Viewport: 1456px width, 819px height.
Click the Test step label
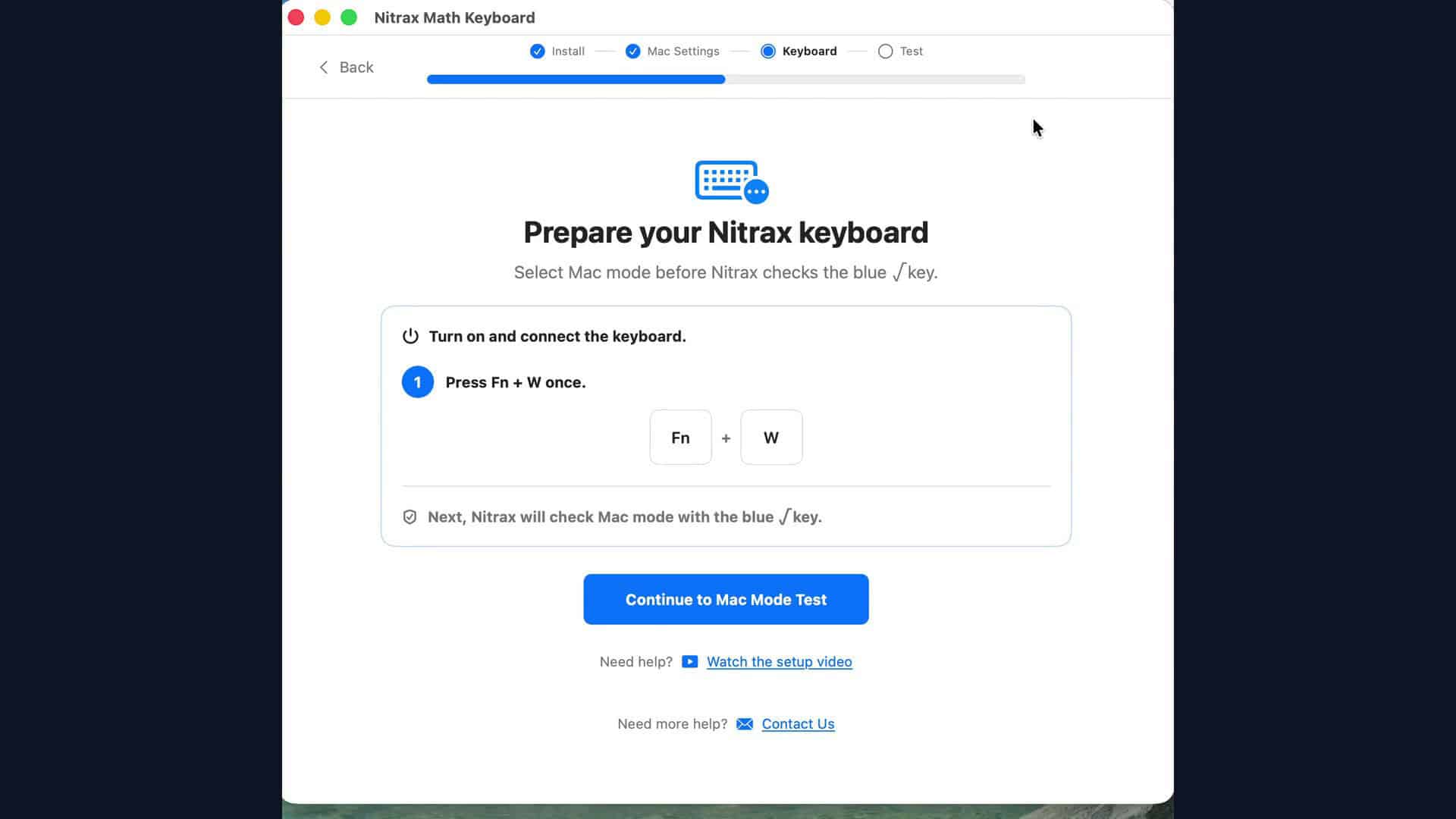911,52
